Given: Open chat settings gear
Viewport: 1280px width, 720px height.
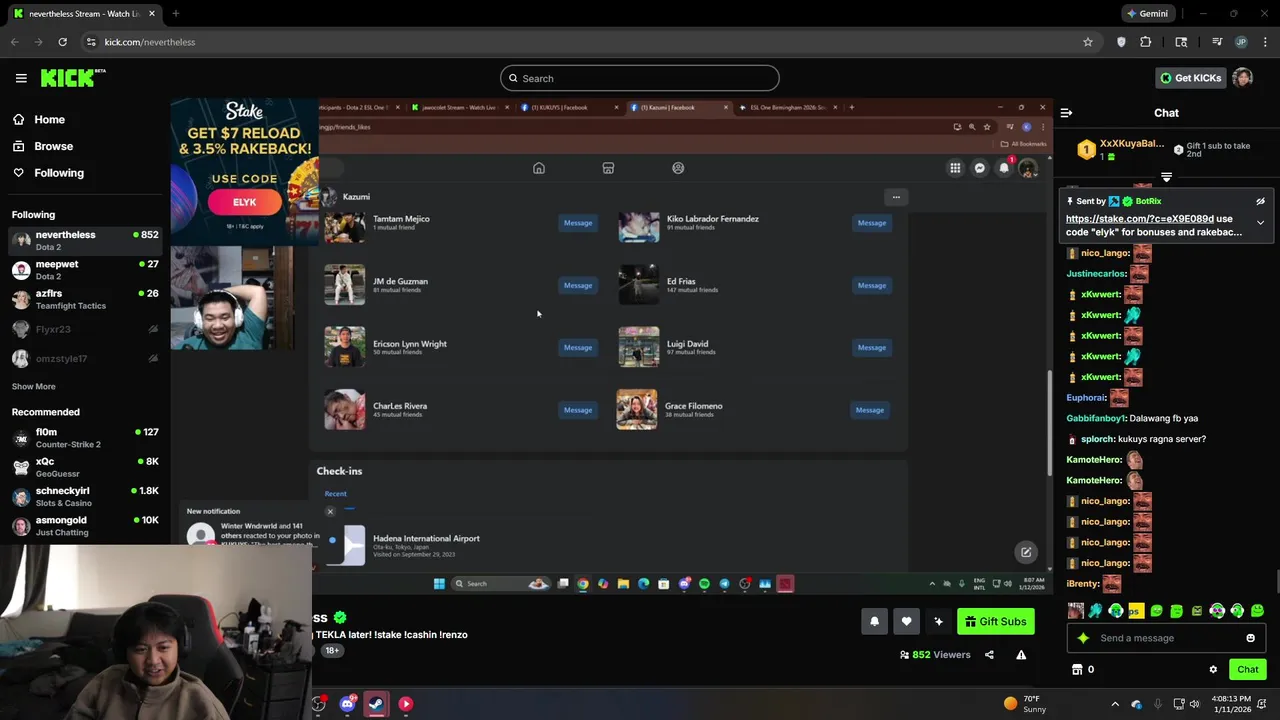Looking at the screenshot, I should click(1213, 669).
